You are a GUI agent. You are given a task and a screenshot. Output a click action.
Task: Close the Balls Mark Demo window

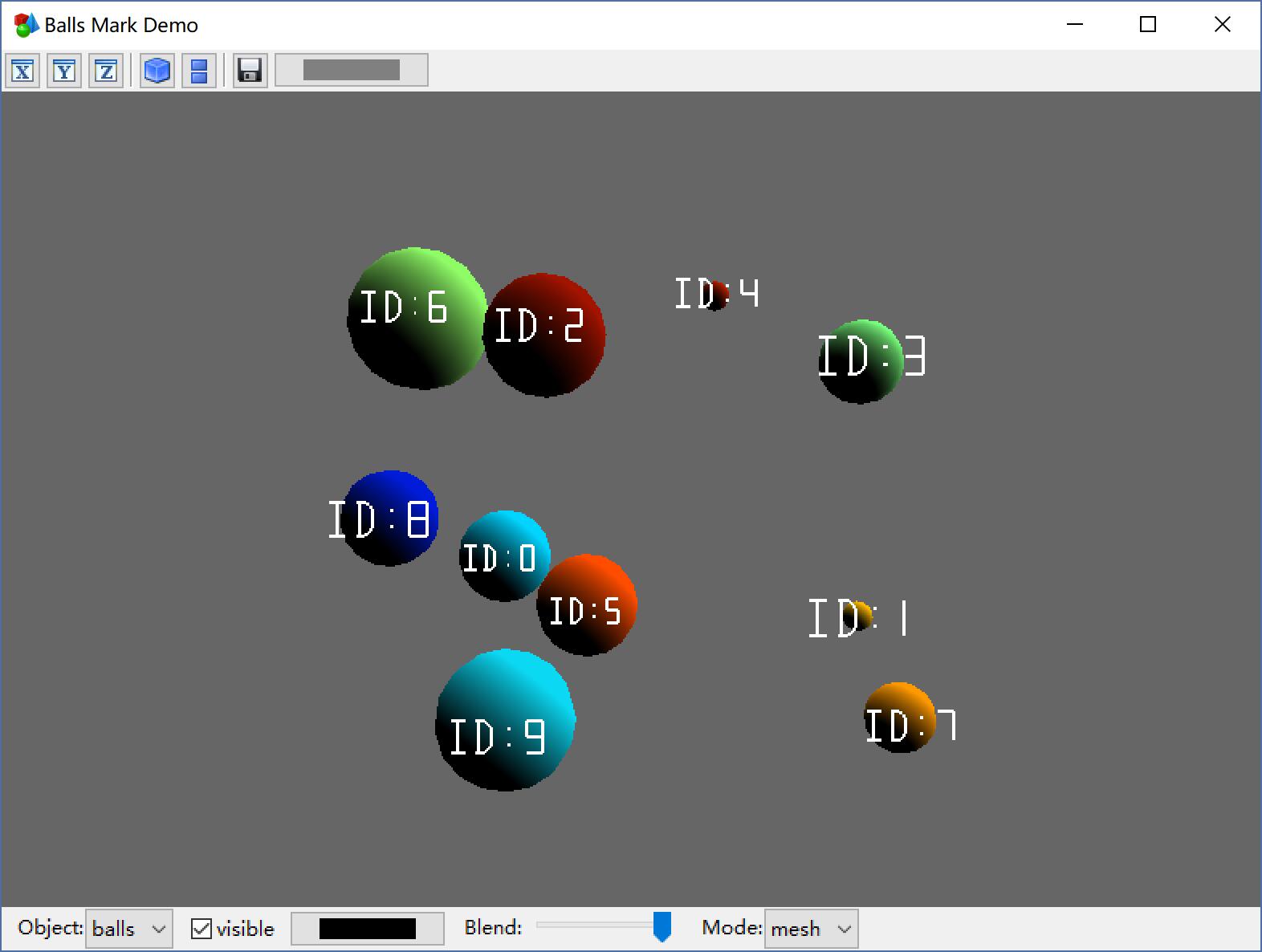click(x=1222, y=25)
